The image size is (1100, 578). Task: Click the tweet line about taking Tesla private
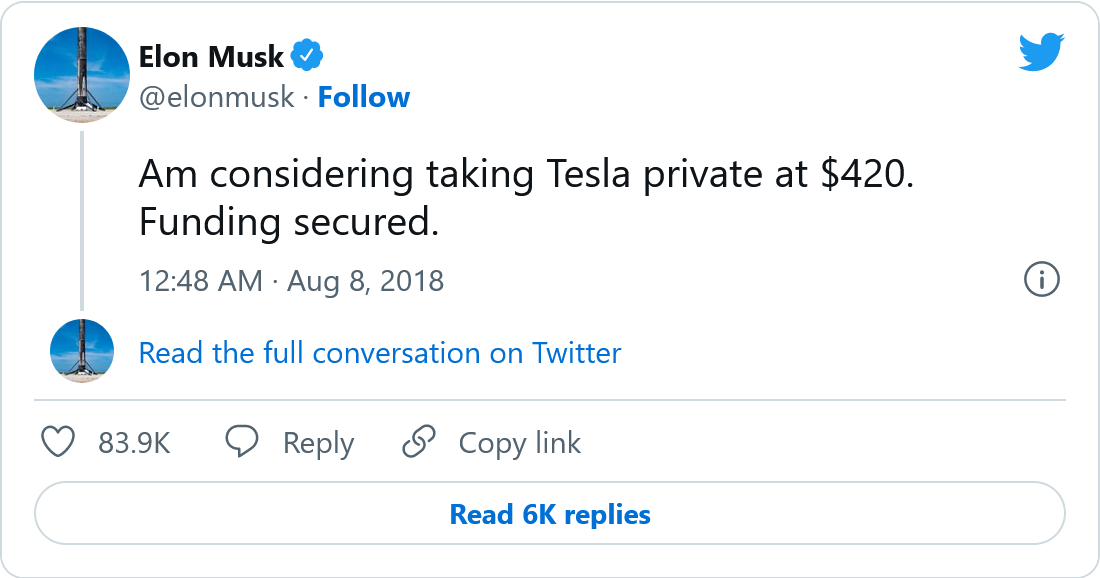click(526, 175)
